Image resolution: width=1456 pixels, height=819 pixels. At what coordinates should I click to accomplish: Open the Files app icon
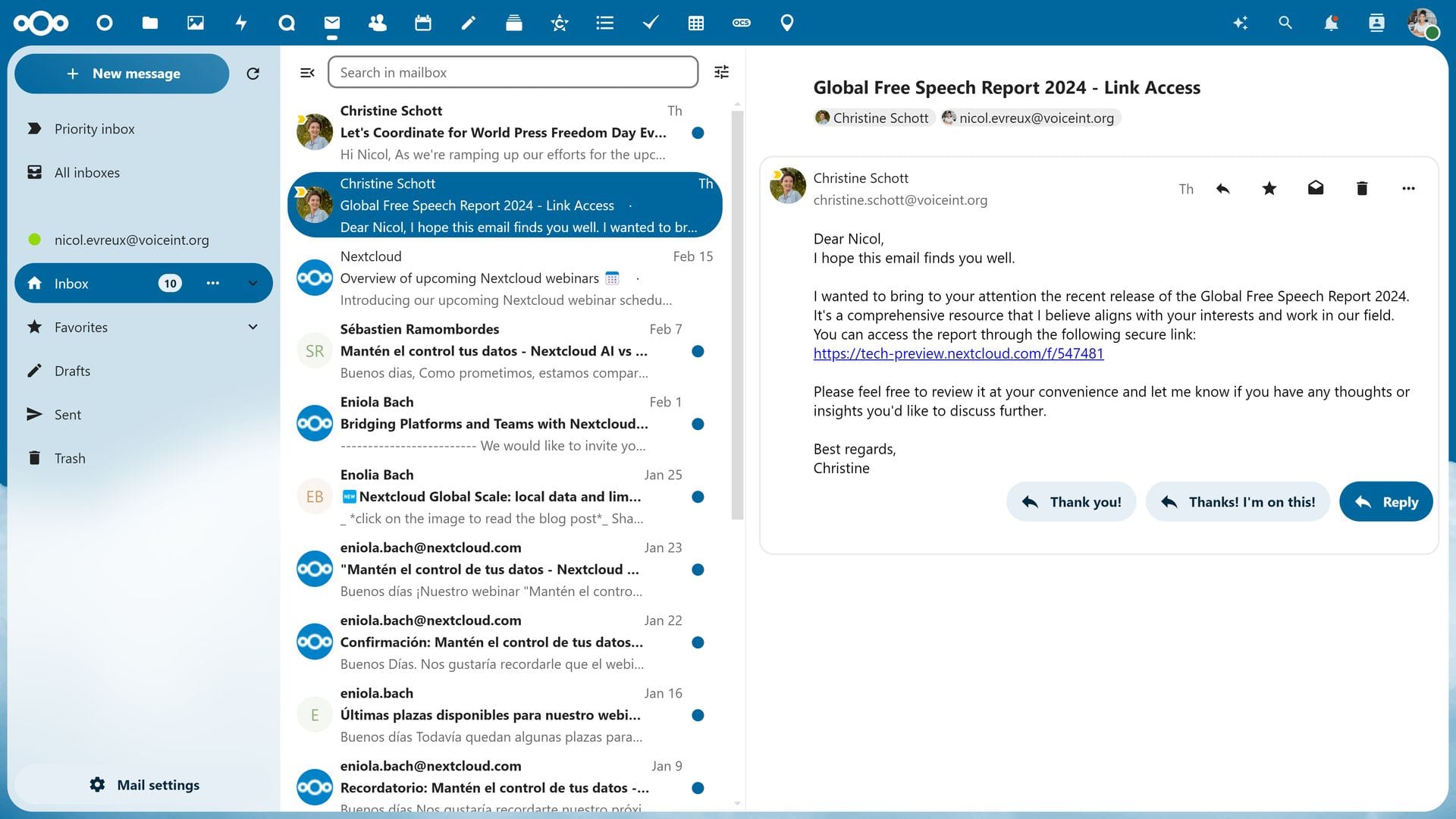[x=150, y=23]
